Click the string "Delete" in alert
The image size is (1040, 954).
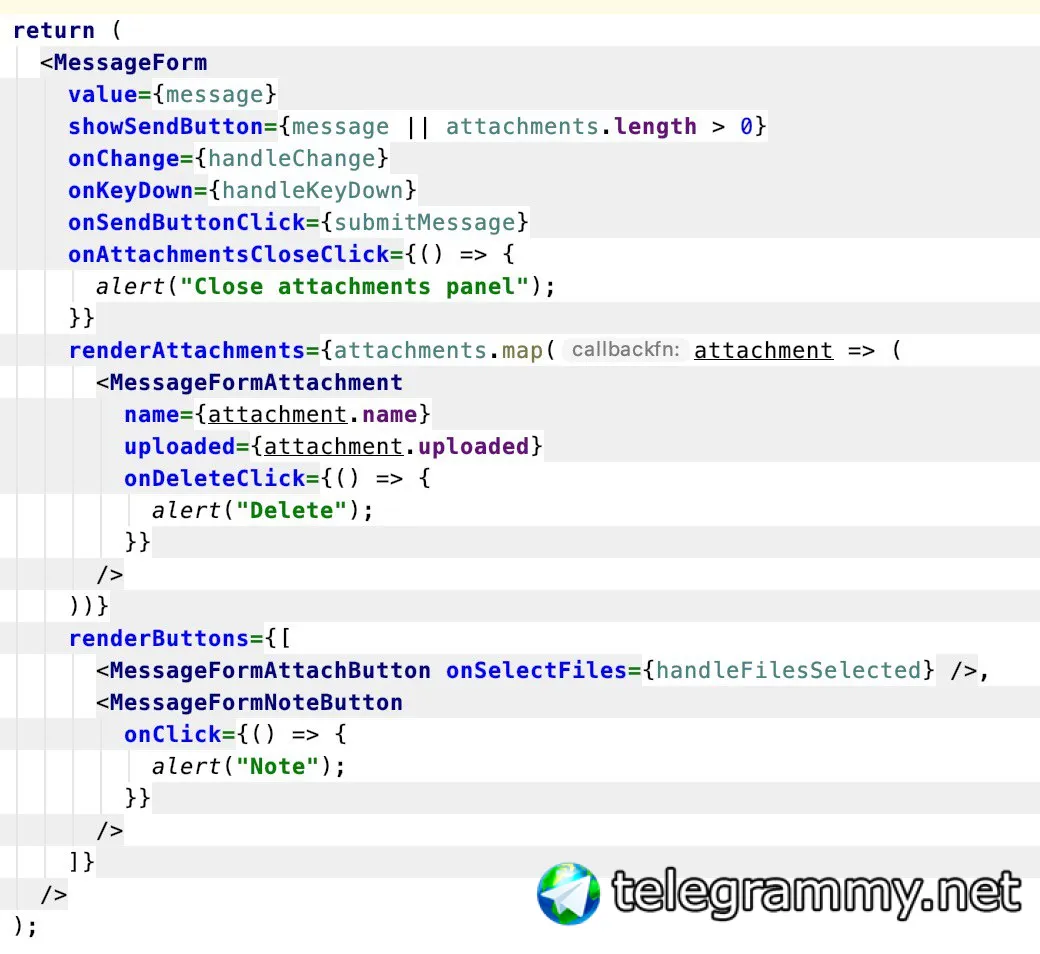tap(291, 510)
